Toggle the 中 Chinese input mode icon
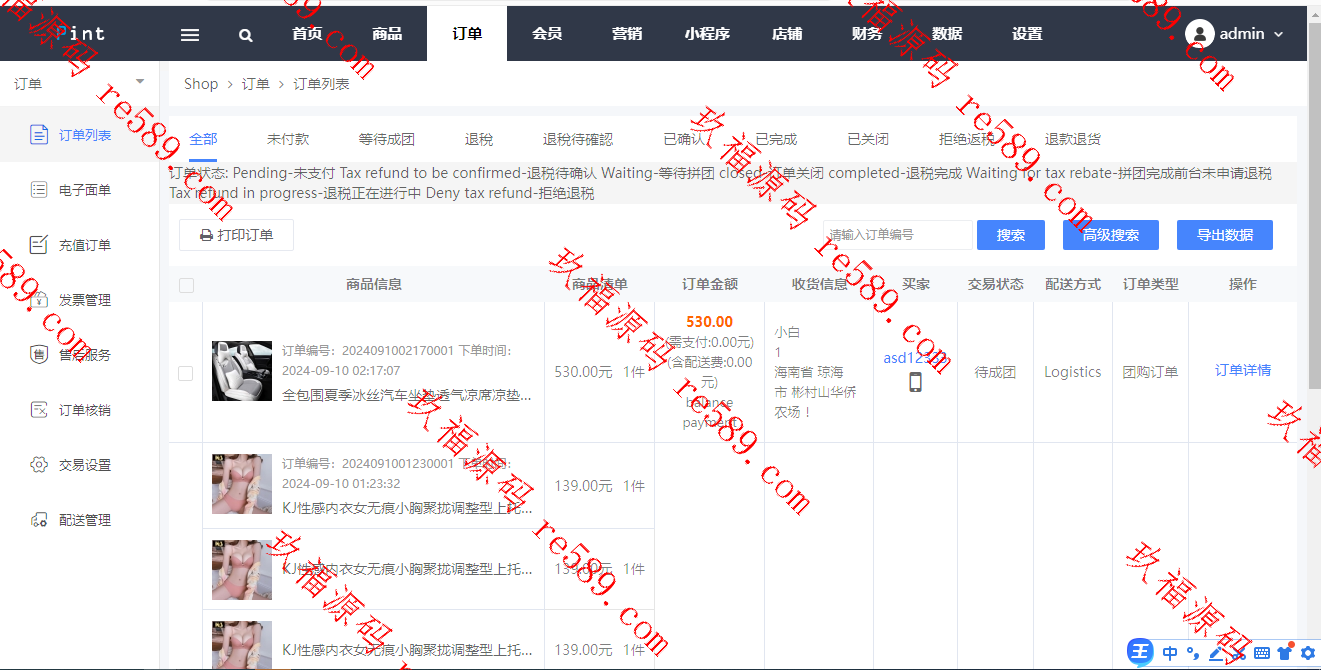The width and height of the screenshot is (1321, 670). point(1170,654)
